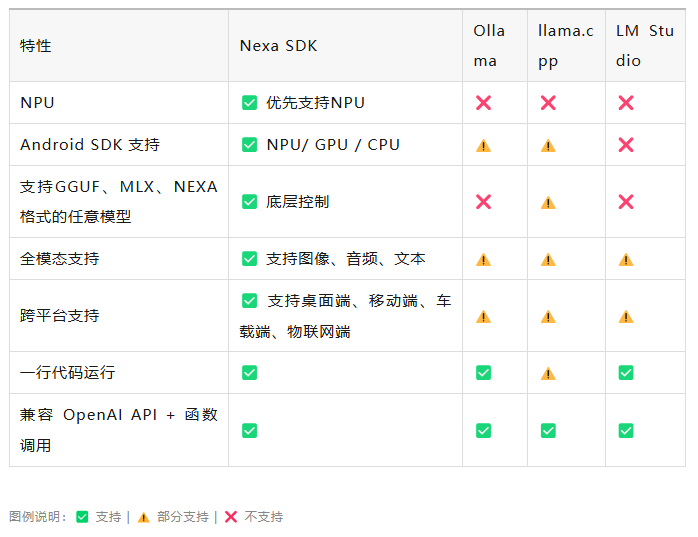The height and width of the screenshot is (537, 698).
Task: Select the 全模态支持 feature cell
Action: 60,259
